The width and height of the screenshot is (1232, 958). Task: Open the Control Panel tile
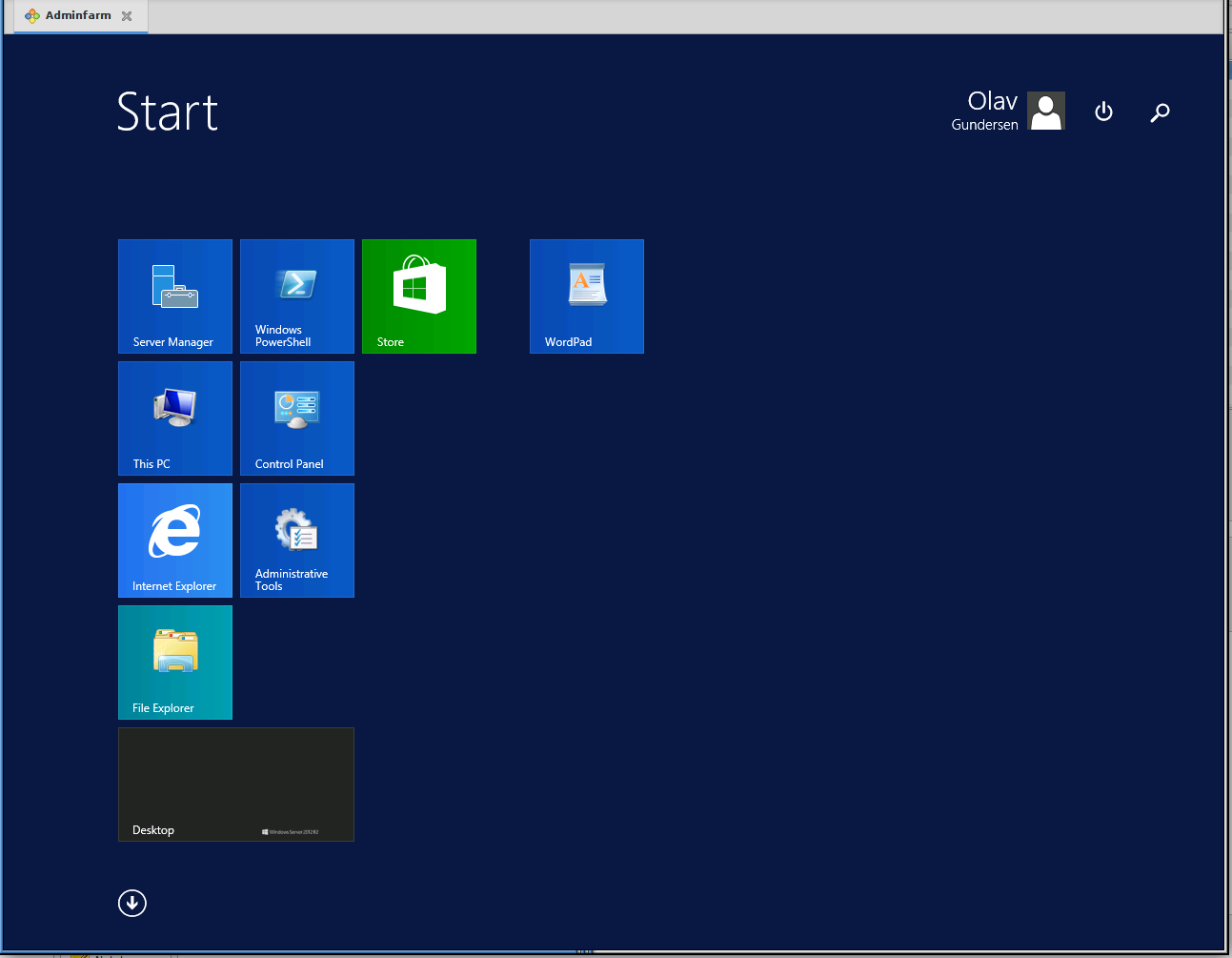click(x=297, y=418)
